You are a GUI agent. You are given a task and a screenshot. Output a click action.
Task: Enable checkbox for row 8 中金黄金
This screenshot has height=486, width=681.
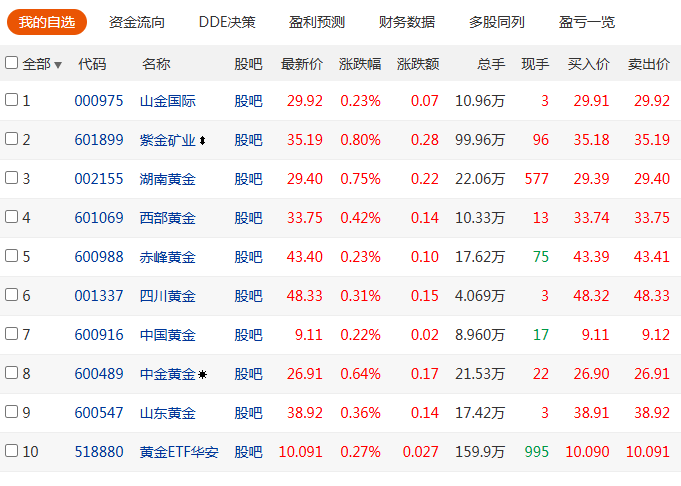[11, 372]
